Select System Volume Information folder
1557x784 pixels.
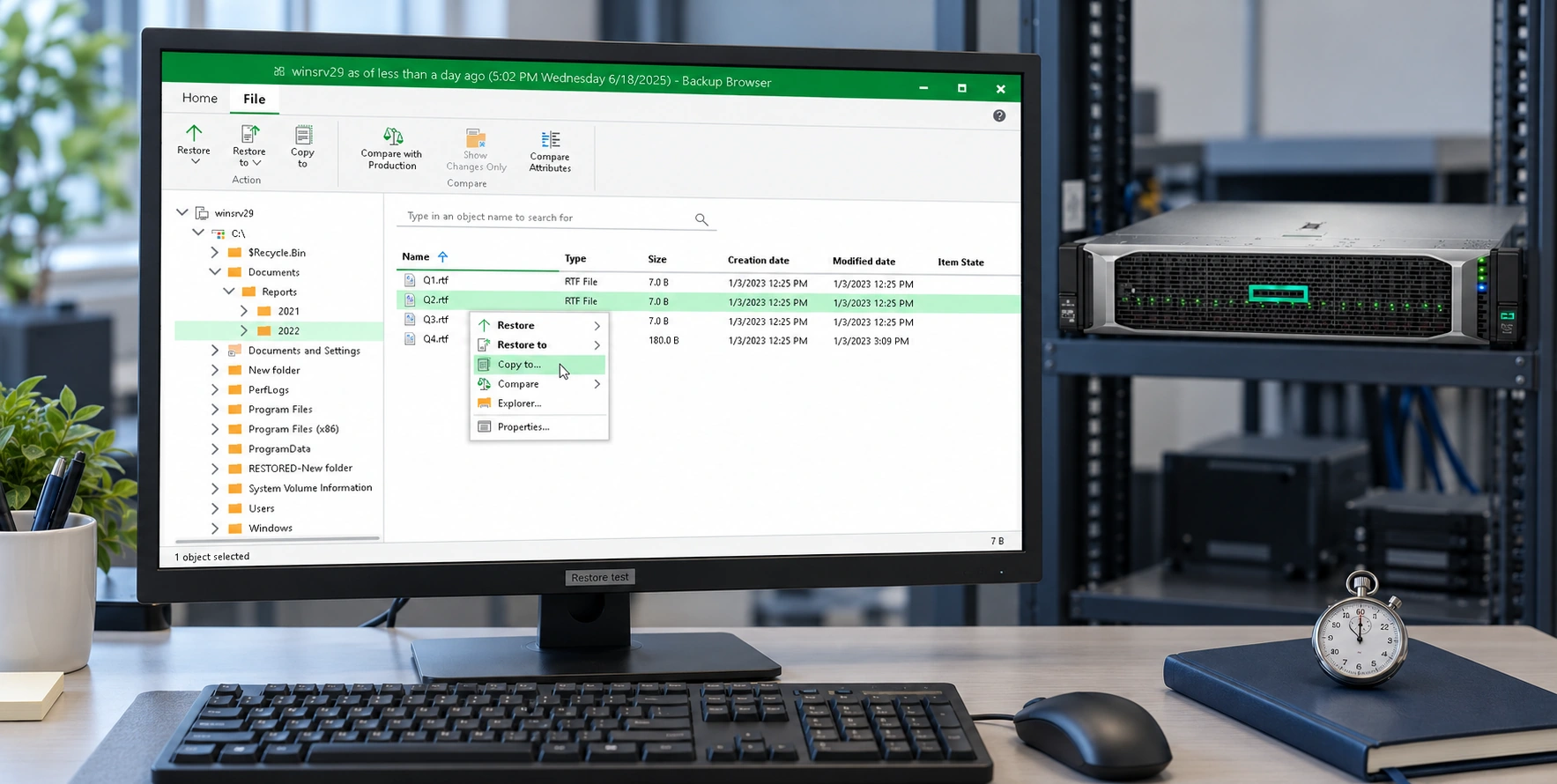(310, 488)
